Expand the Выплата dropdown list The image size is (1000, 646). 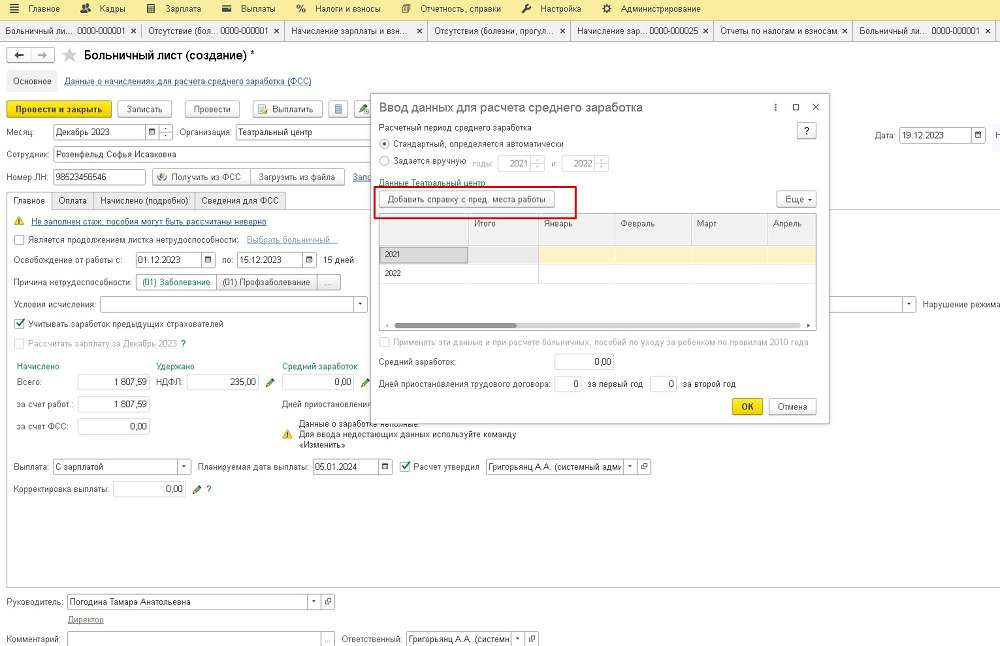pyautogui.click(x=184, y=467)
